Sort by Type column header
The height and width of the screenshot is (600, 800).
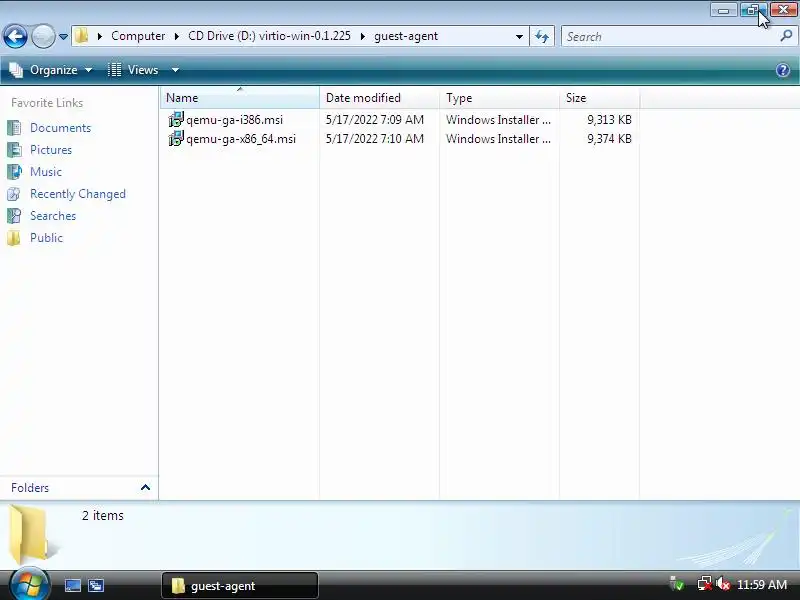499,97
